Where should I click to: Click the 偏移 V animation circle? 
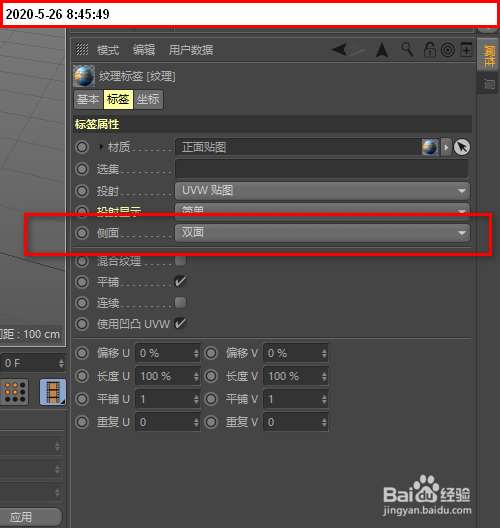(x=211, y=353)
